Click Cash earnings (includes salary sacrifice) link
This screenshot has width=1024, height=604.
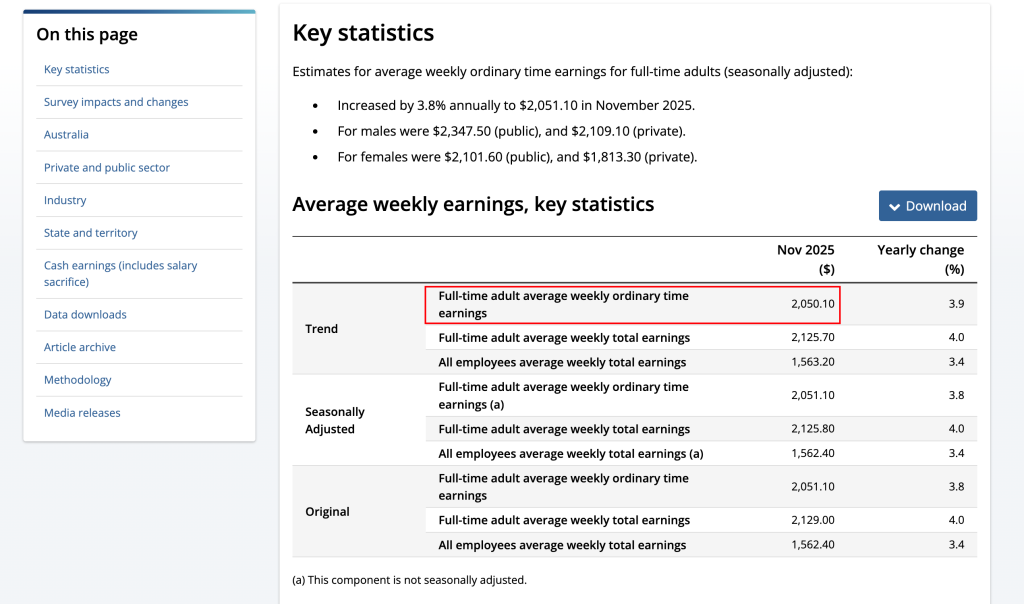(120, 273)
